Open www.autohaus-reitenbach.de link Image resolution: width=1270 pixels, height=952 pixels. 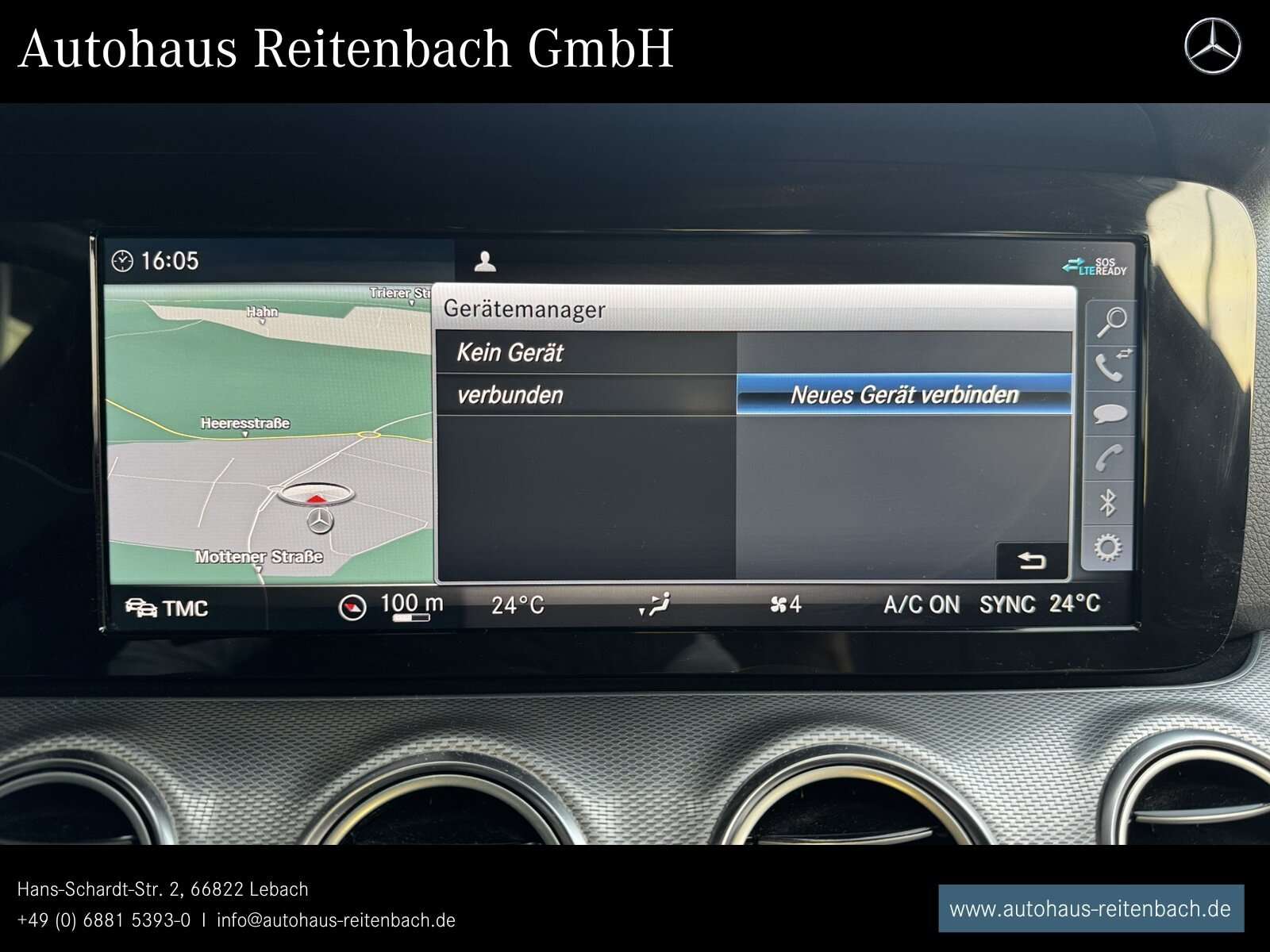coord(1091,909)
